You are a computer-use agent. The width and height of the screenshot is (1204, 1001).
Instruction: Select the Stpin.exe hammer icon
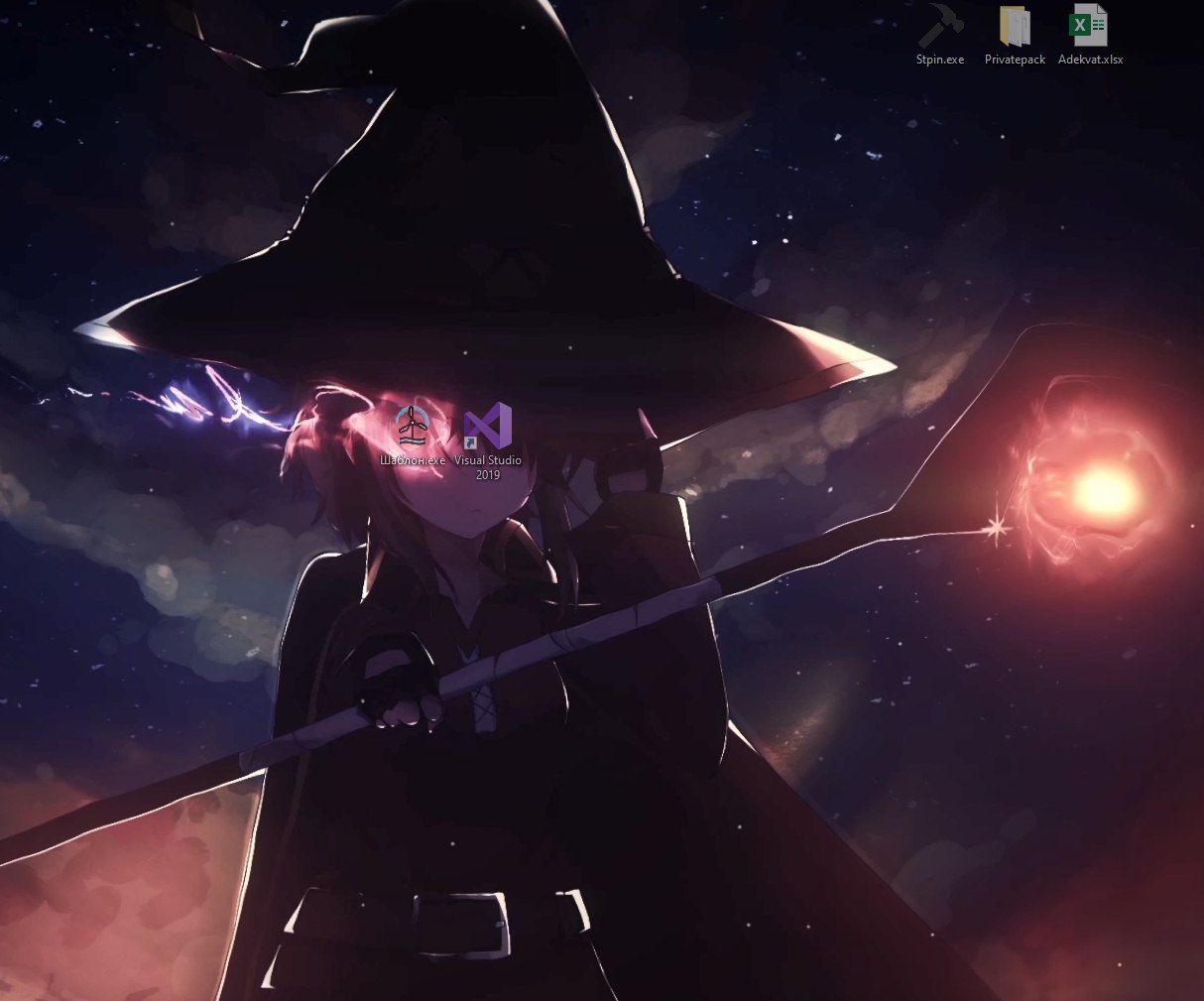[940, 26]
